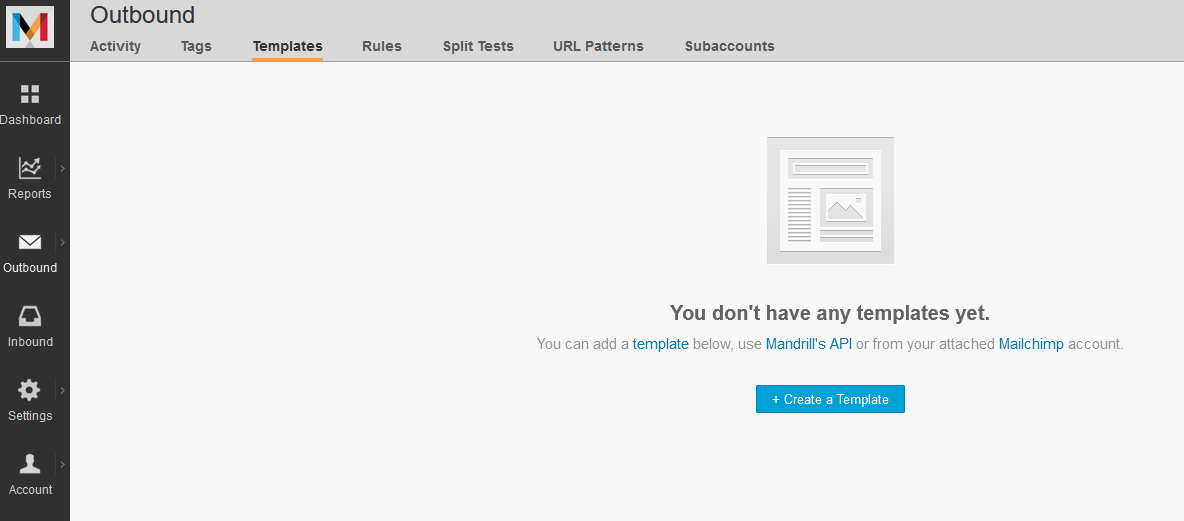The image size is (1184, 521).
Task: Expand the Outbound submenu chevron
Action: click(62, 242)
